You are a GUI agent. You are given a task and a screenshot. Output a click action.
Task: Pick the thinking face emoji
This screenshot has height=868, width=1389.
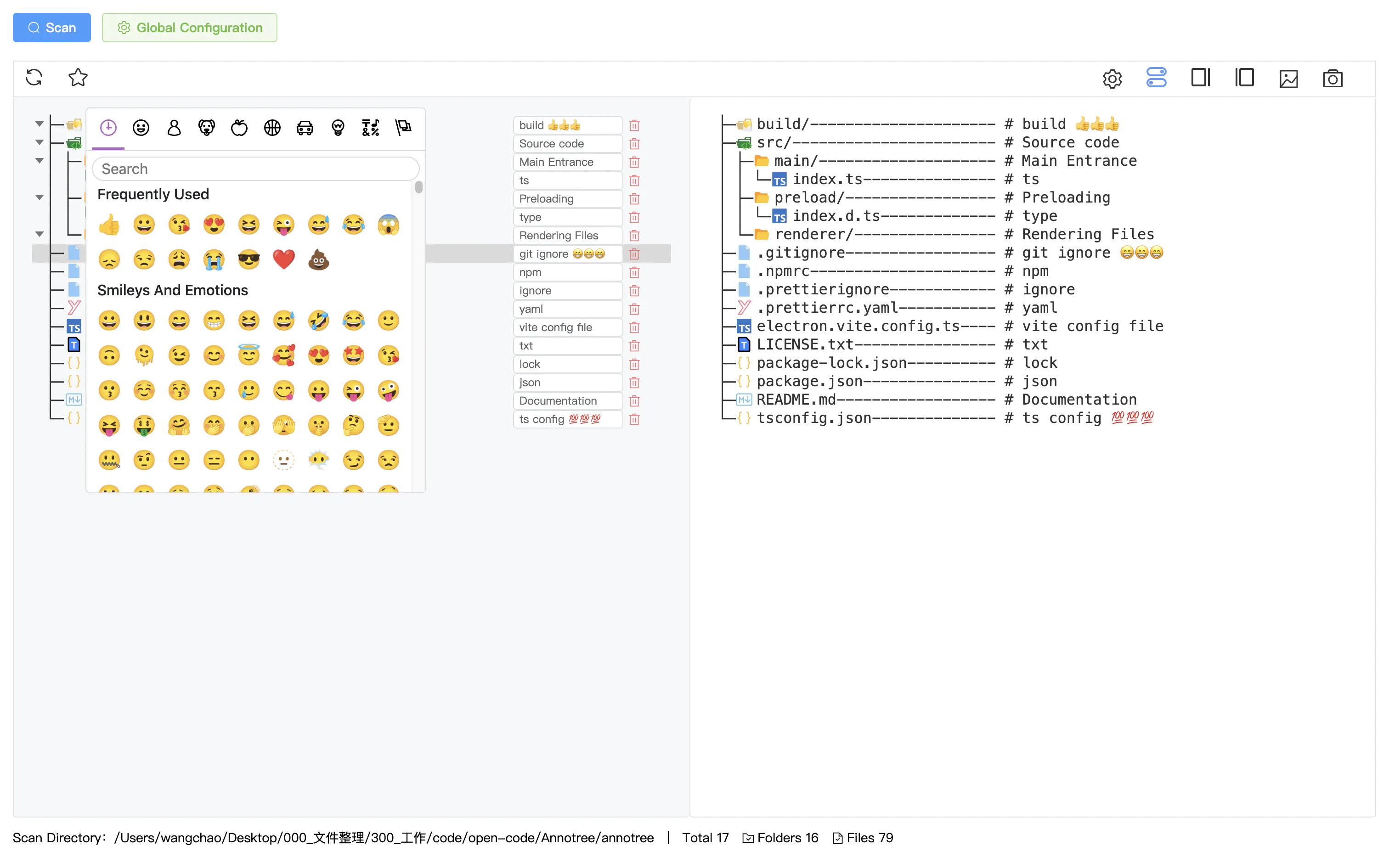point(354,425)
